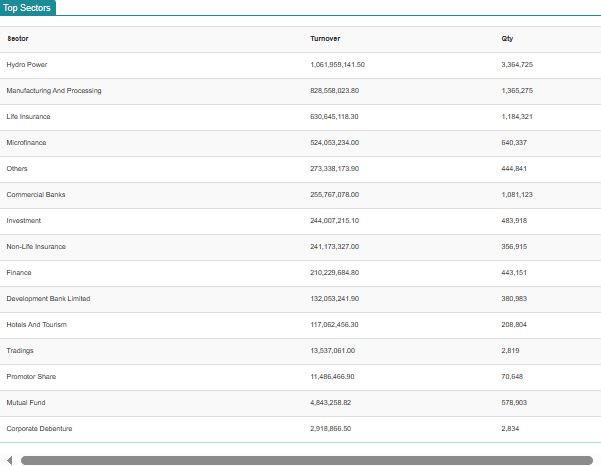Select the Tradings sector

pos(20,351)
